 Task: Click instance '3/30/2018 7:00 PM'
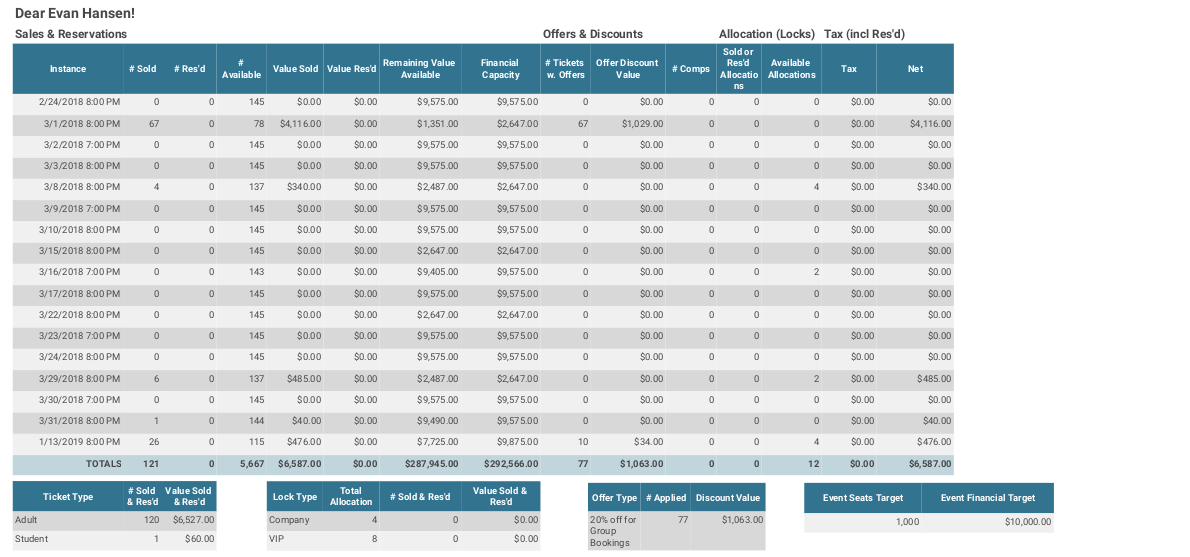(79, 399)
